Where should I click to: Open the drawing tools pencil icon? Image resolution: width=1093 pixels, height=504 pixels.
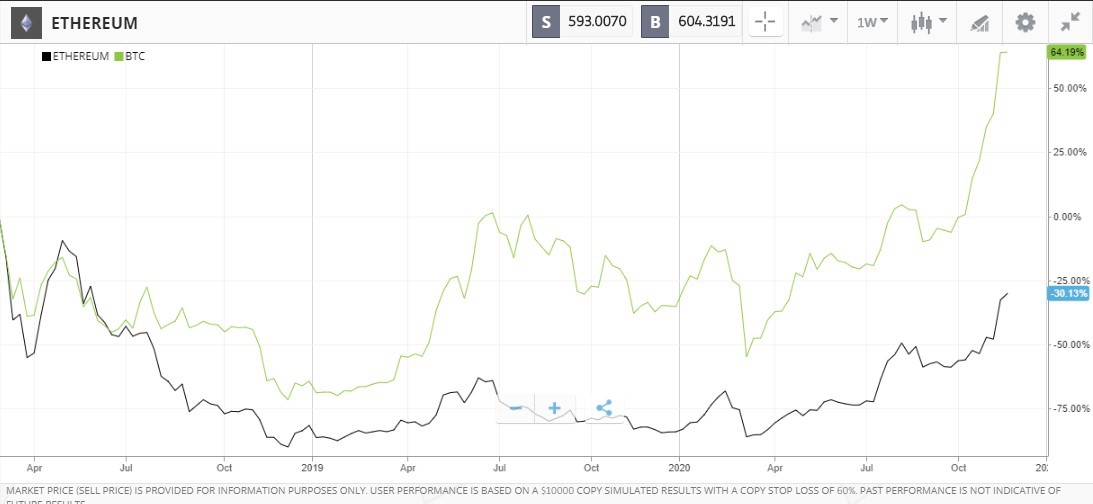coord(979,22)
